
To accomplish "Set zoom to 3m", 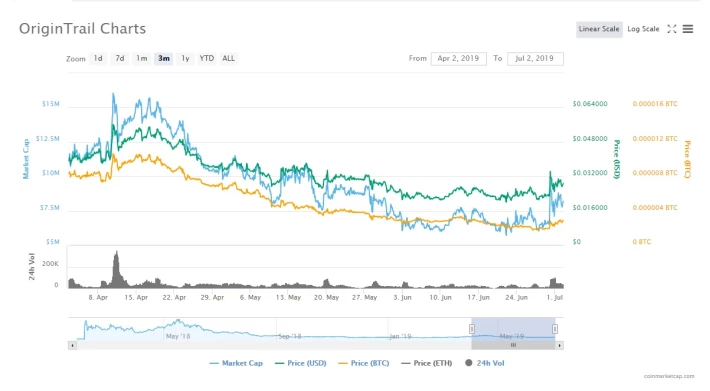I will [x=163, y=58].
